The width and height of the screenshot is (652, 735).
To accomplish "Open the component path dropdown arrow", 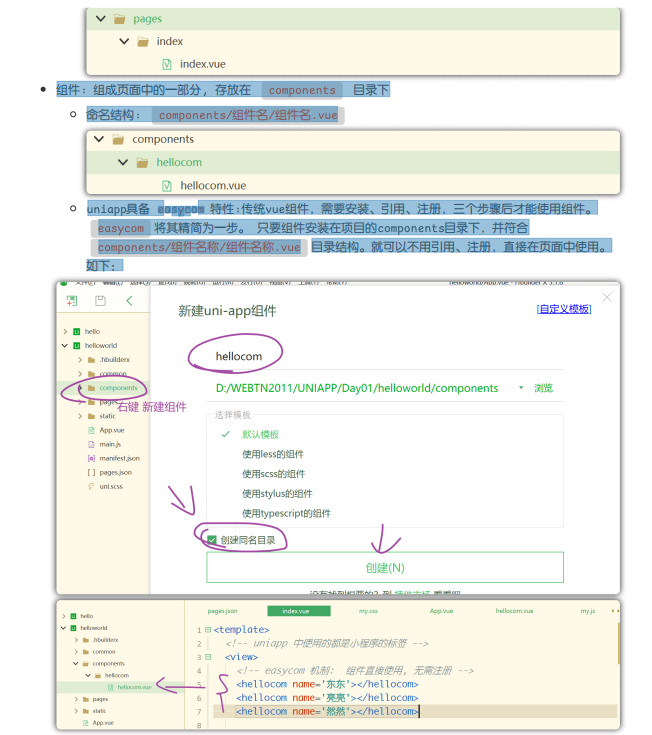I will tap(521, 388).
